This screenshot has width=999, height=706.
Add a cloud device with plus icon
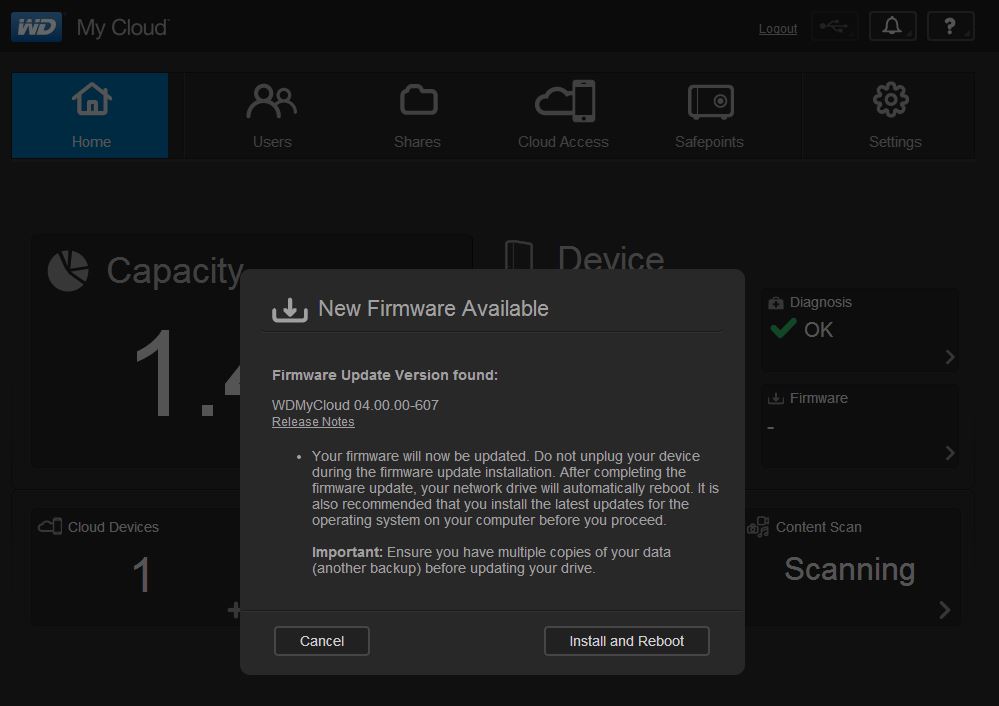(234, 610)
